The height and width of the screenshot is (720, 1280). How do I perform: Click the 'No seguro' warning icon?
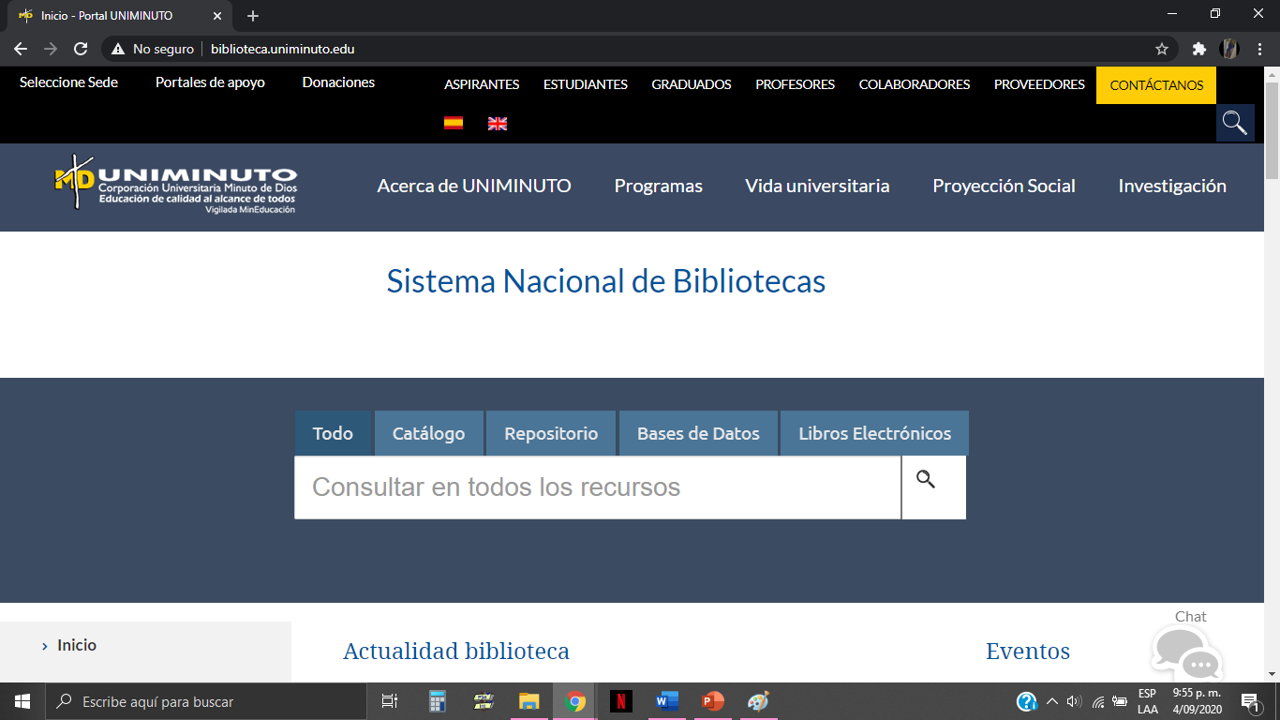click(x=118, y=49)
